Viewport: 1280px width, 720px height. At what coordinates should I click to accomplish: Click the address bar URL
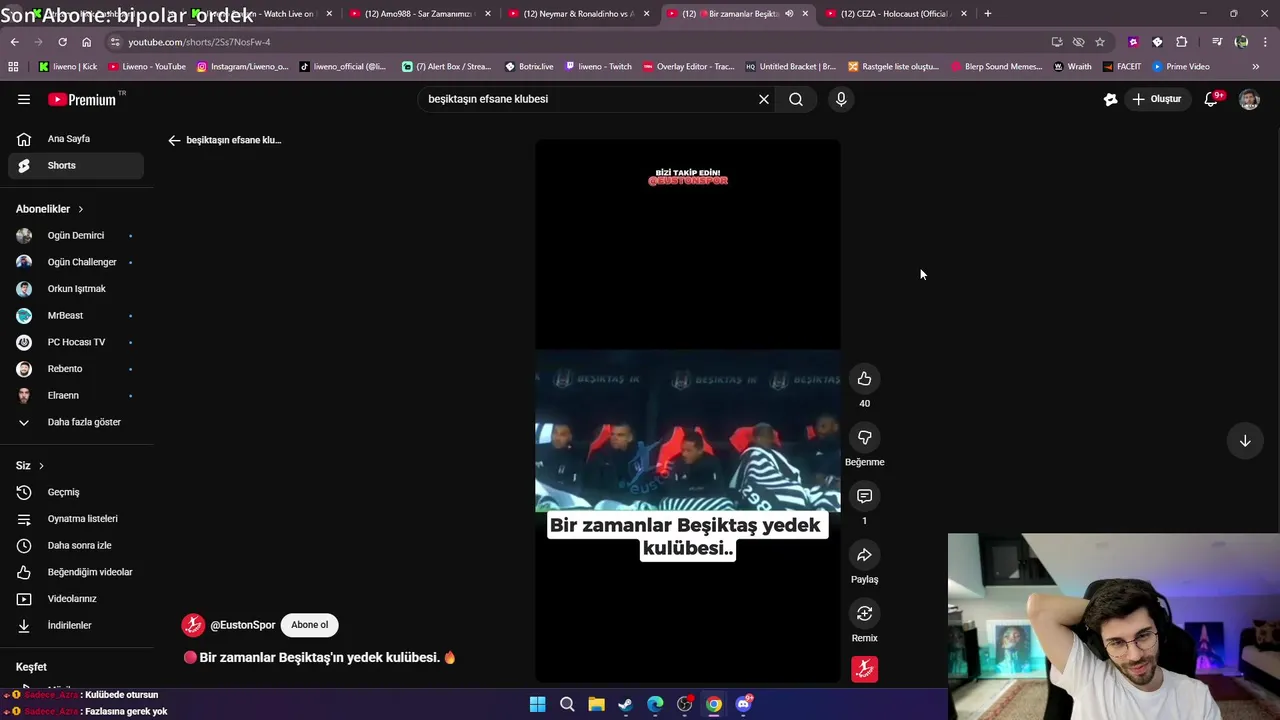click(199, 42)
